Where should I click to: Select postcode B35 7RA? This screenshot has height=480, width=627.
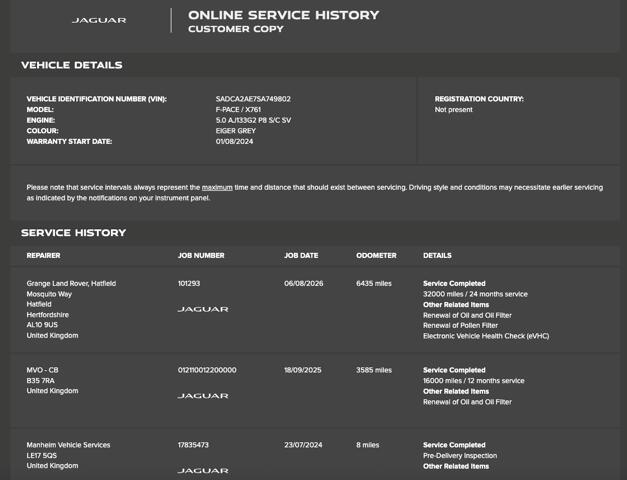point(40,380)
